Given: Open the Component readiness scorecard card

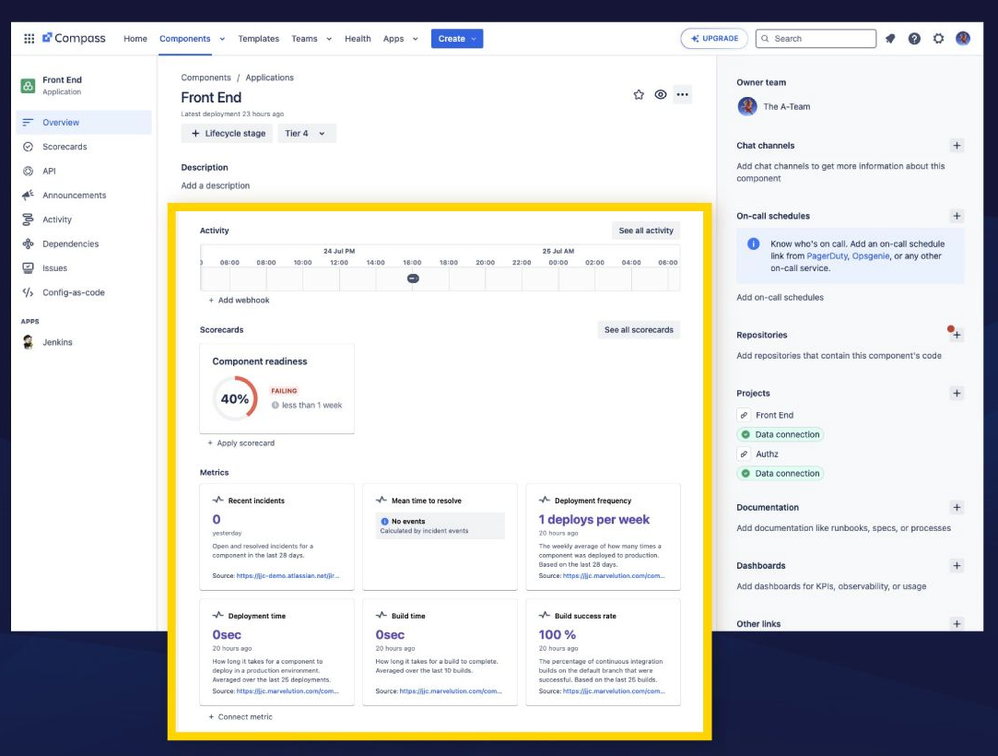Looking at the screenshot, I should click(x=277, y=389).
